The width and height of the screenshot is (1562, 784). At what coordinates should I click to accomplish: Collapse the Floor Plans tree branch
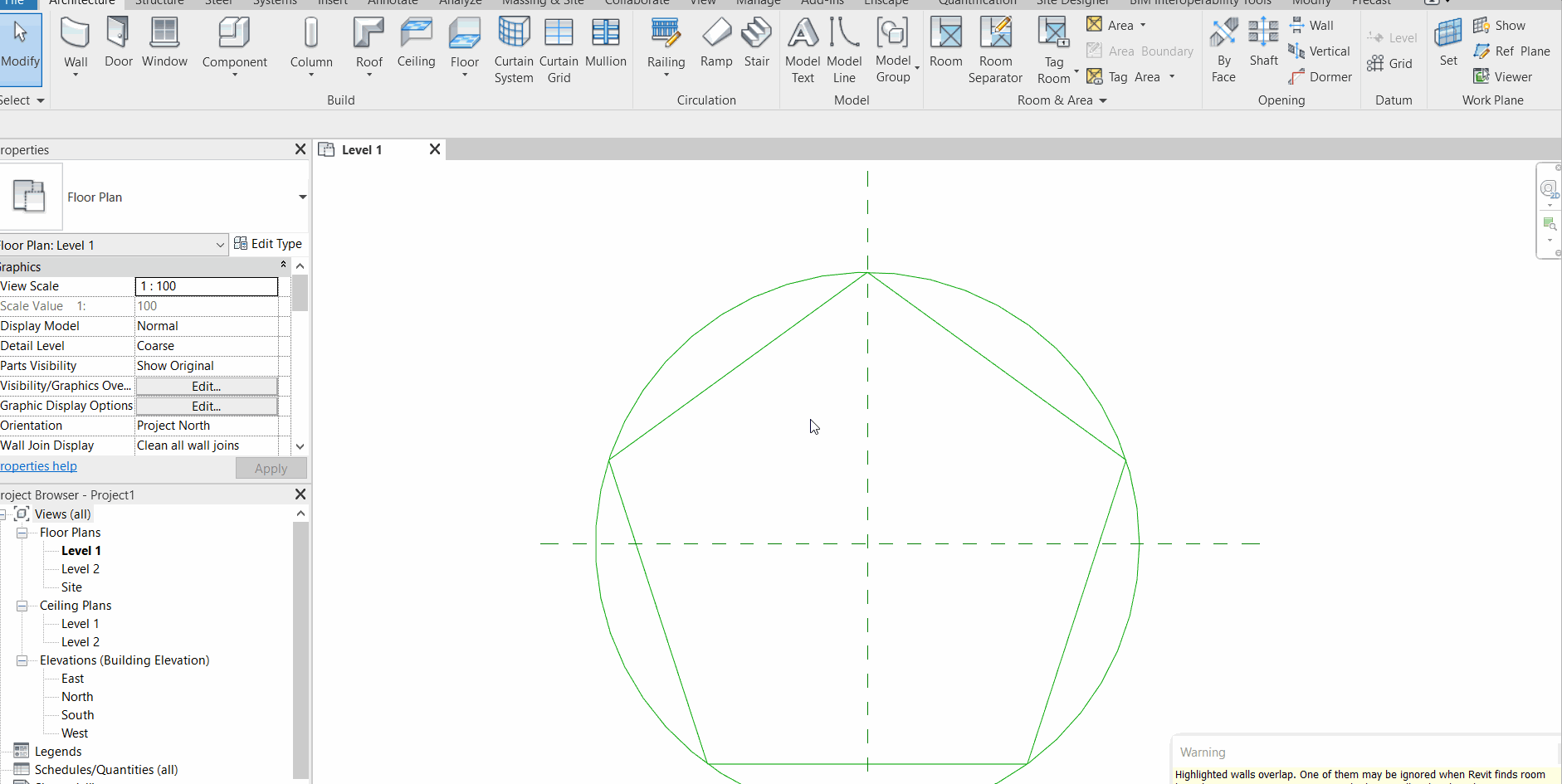22,532
